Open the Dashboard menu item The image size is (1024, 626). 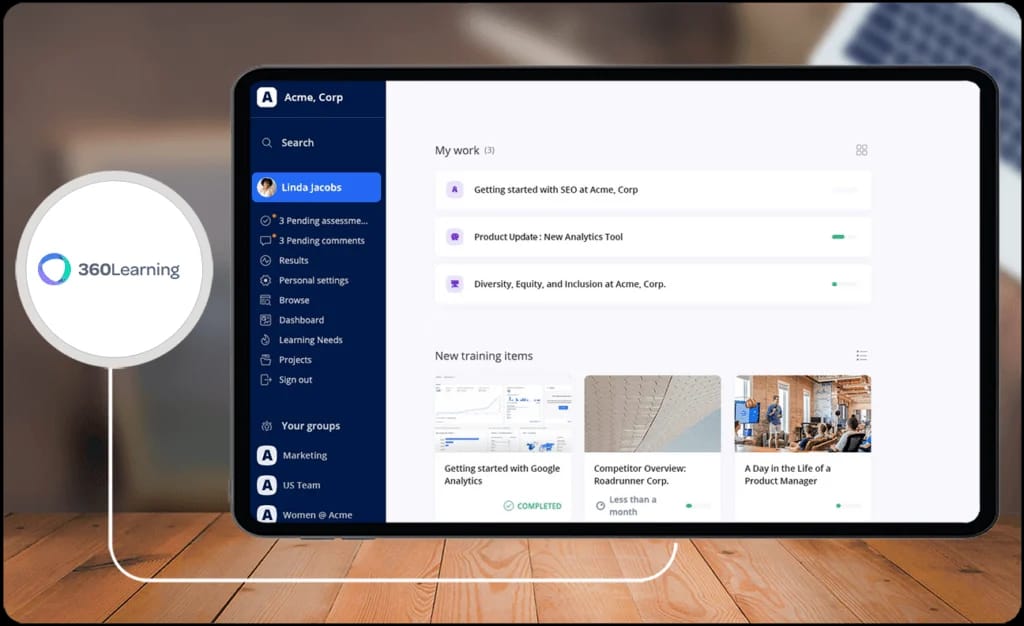pos(301,320)
